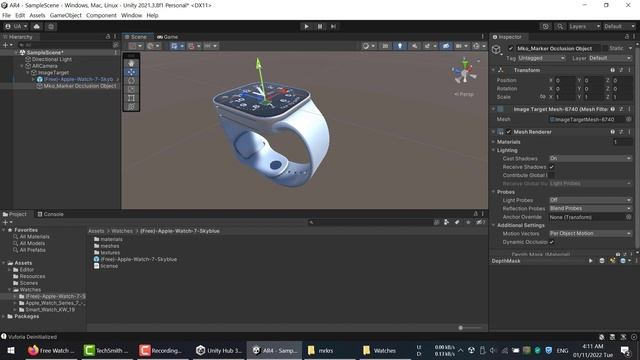Select the Scale tool in Scene
The image size is (640, 360).
click(131, 89)
